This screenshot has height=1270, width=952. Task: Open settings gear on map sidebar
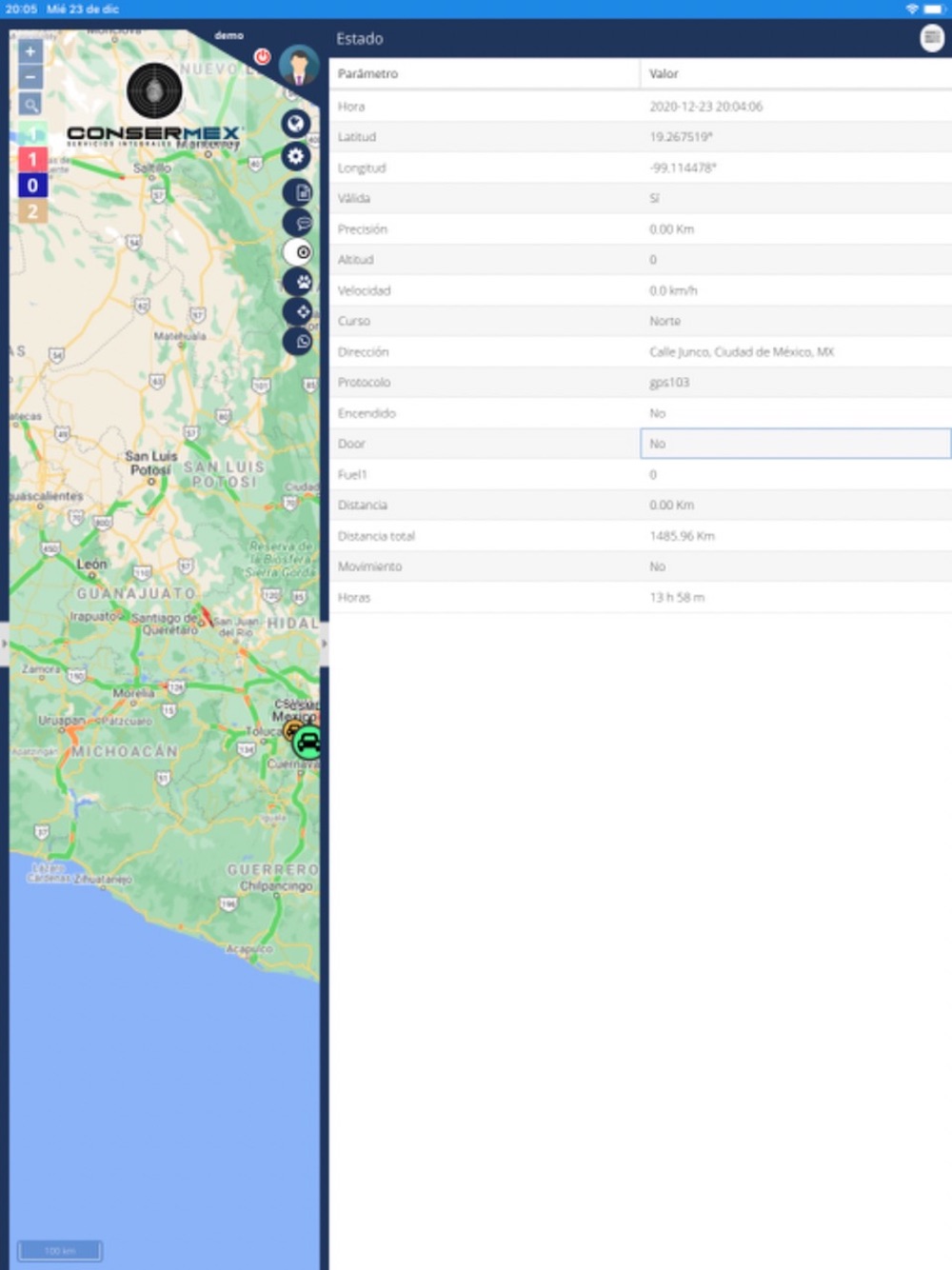[x=296, y=156]
